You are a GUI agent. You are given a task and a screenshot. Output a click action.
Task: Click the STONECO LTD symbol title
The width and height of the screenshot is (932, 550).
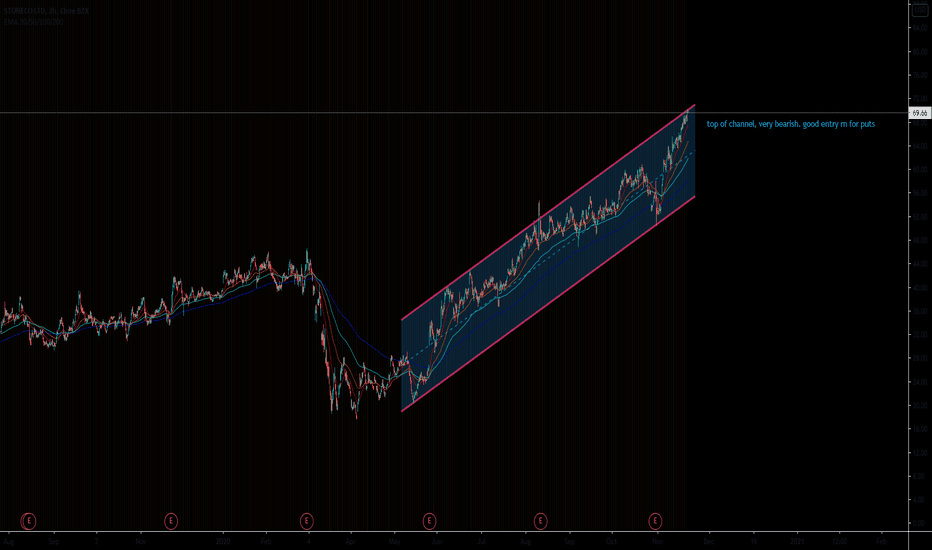coord(46,11)
